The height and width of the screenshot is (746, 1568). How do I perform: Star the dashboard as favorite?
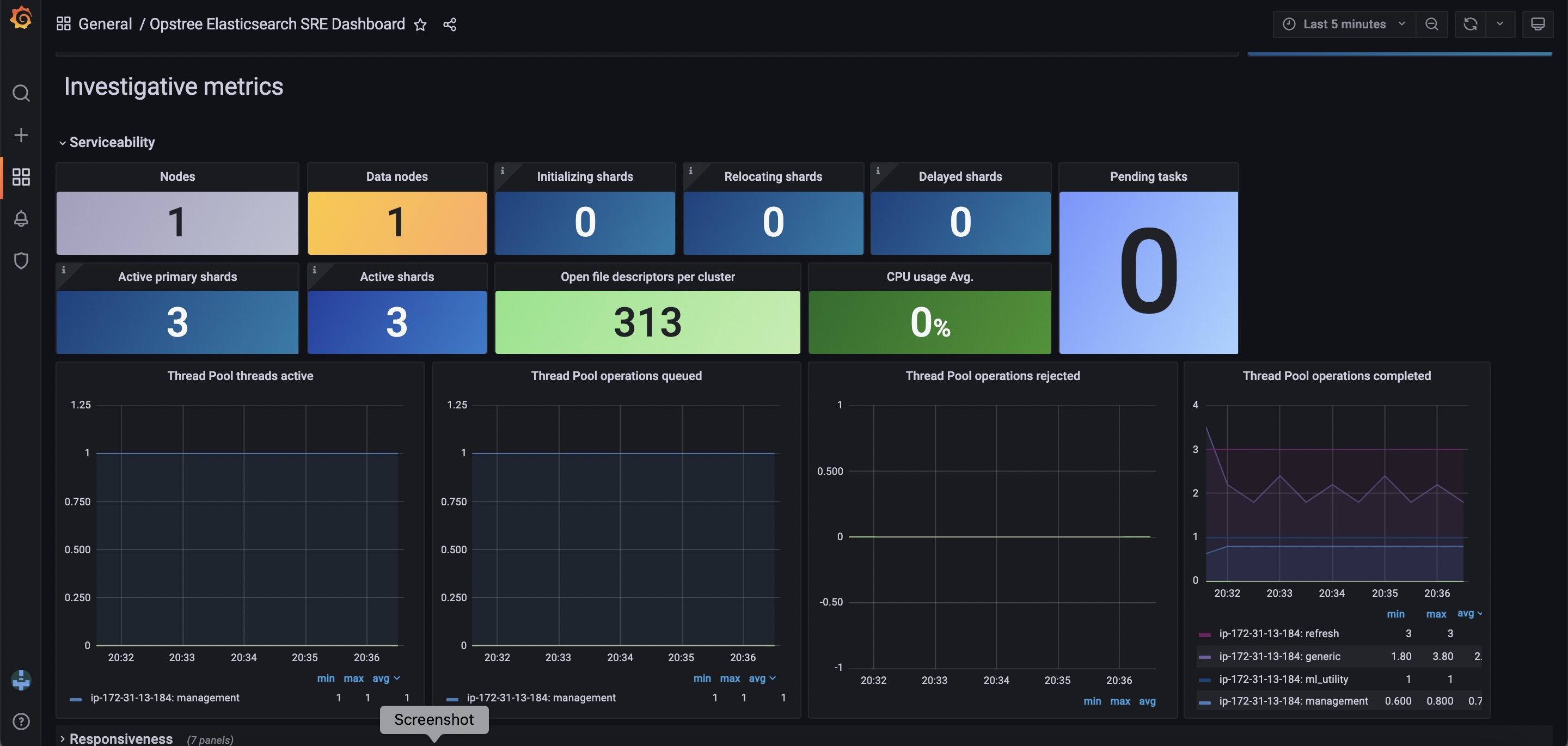(420, 25)
